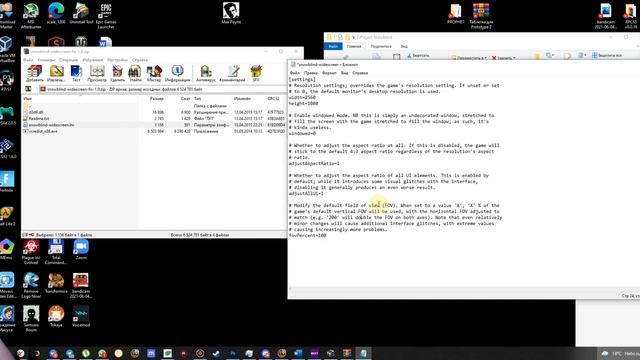Open the Файл menu in WinRAR

(28, 60)
